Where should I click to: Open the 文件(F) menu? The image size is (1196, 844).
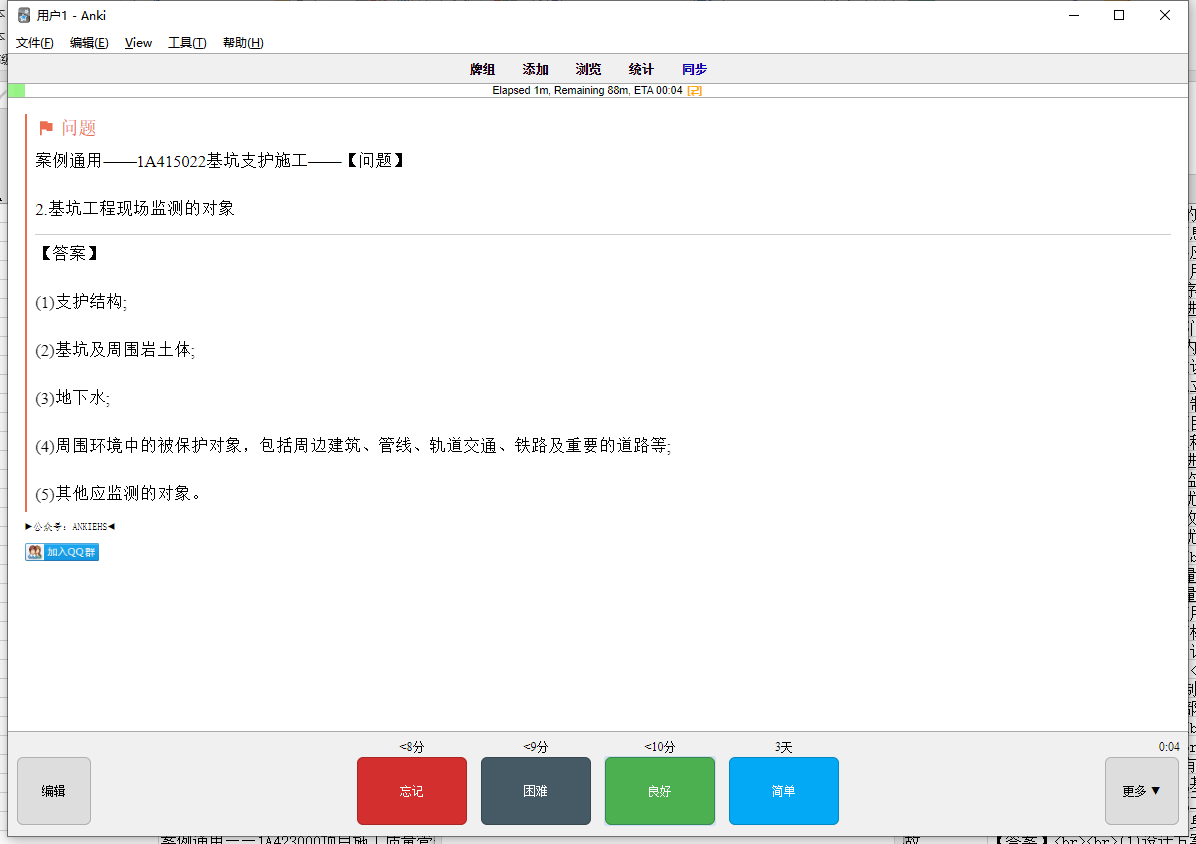pos(34,43)
